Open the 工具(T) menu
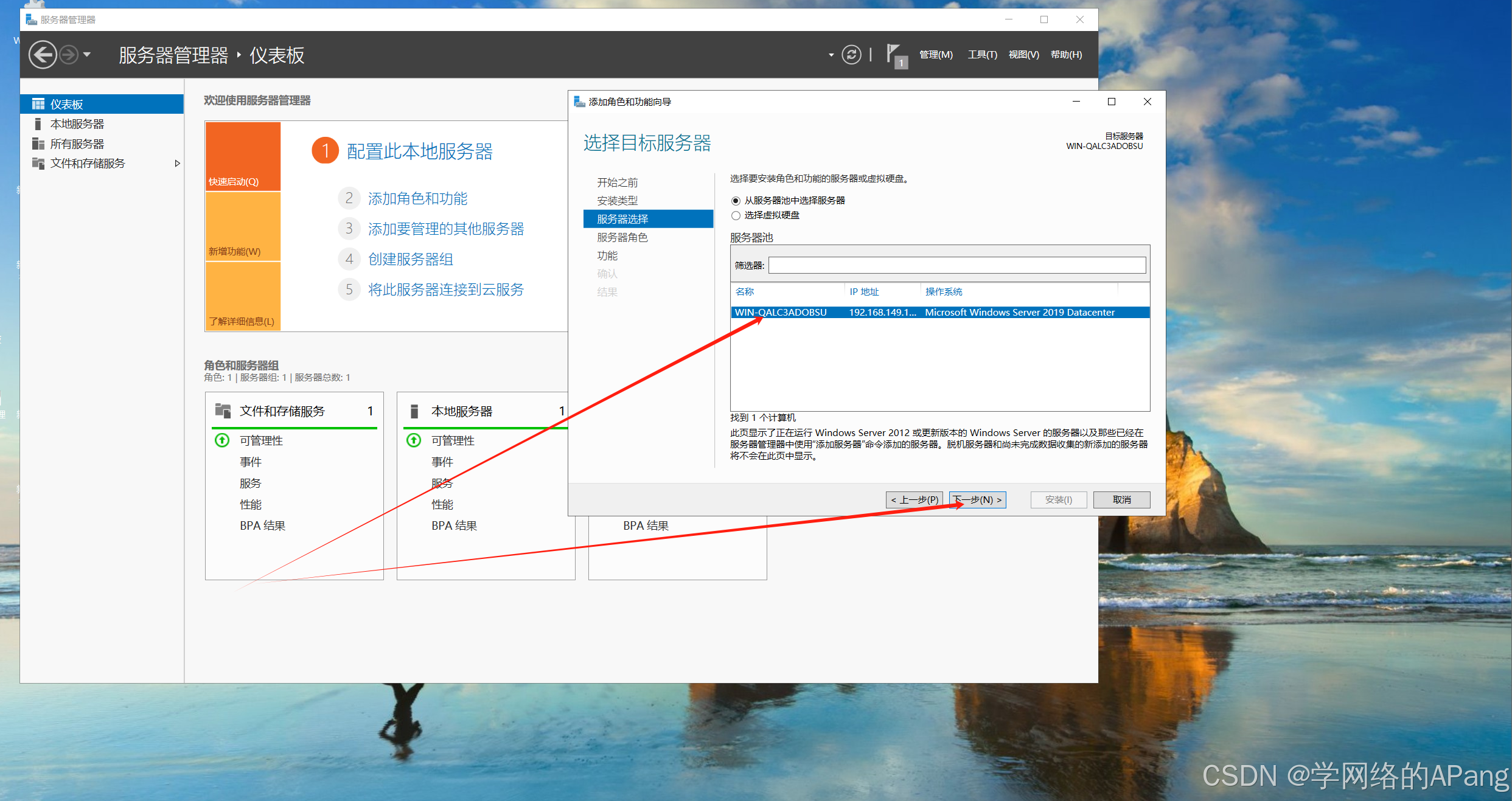 click(981, 55)
